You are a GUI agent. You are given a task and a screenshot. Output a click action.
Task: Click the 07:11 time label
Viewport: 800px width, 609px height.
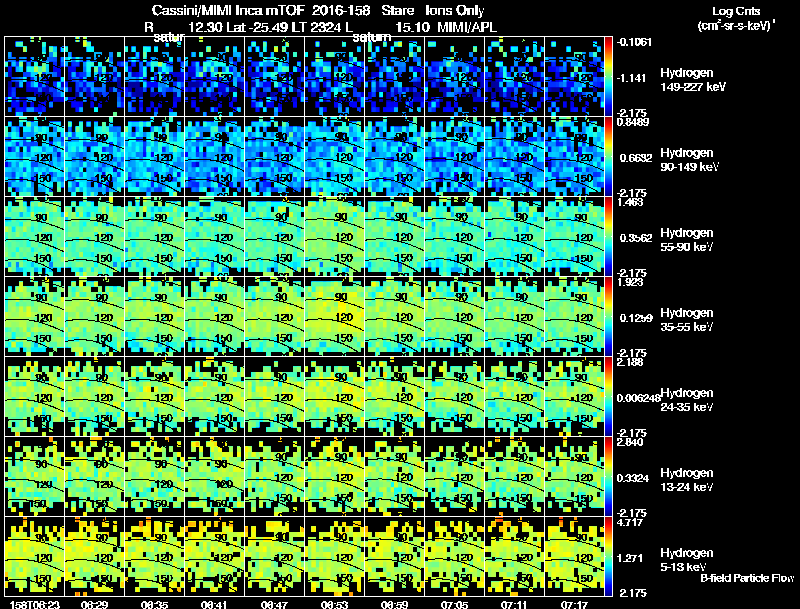click(514, 604)
